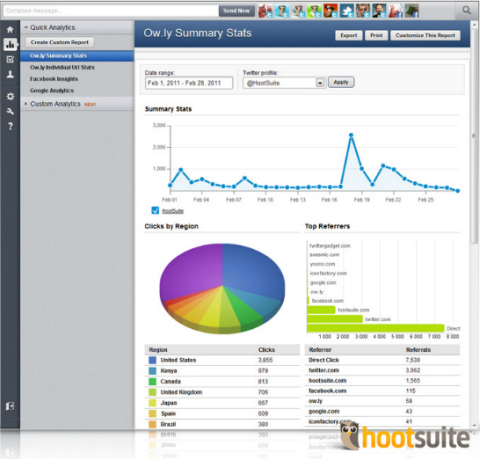This screenshot has width=480, height=459.
Task: Click the HootSuite legend link below chart
Action: pyautogui.click(x=173, y=211)
